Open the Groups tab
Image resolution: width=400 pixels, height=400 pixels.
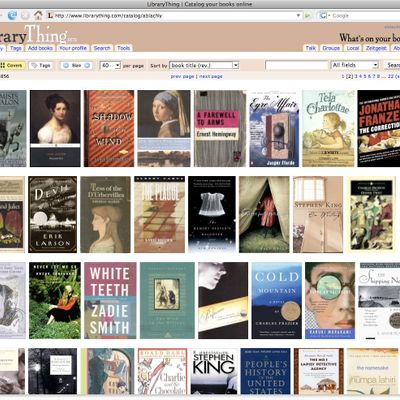click(x=331, y=48)
